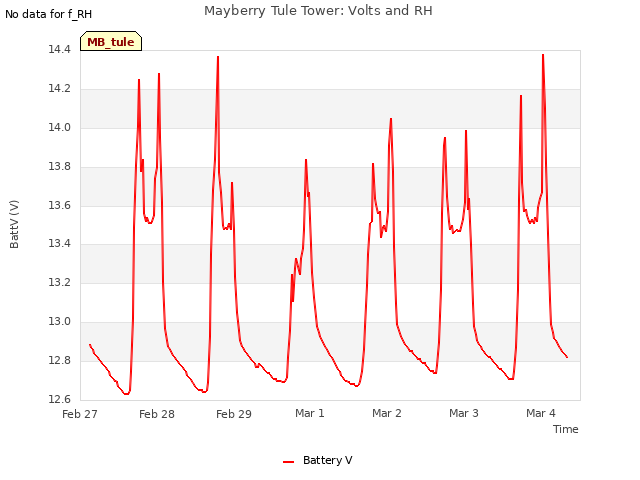640x480 pixels.
Task: Click the 12.6 y-axis tick label
Action: (x=59, y=399)
